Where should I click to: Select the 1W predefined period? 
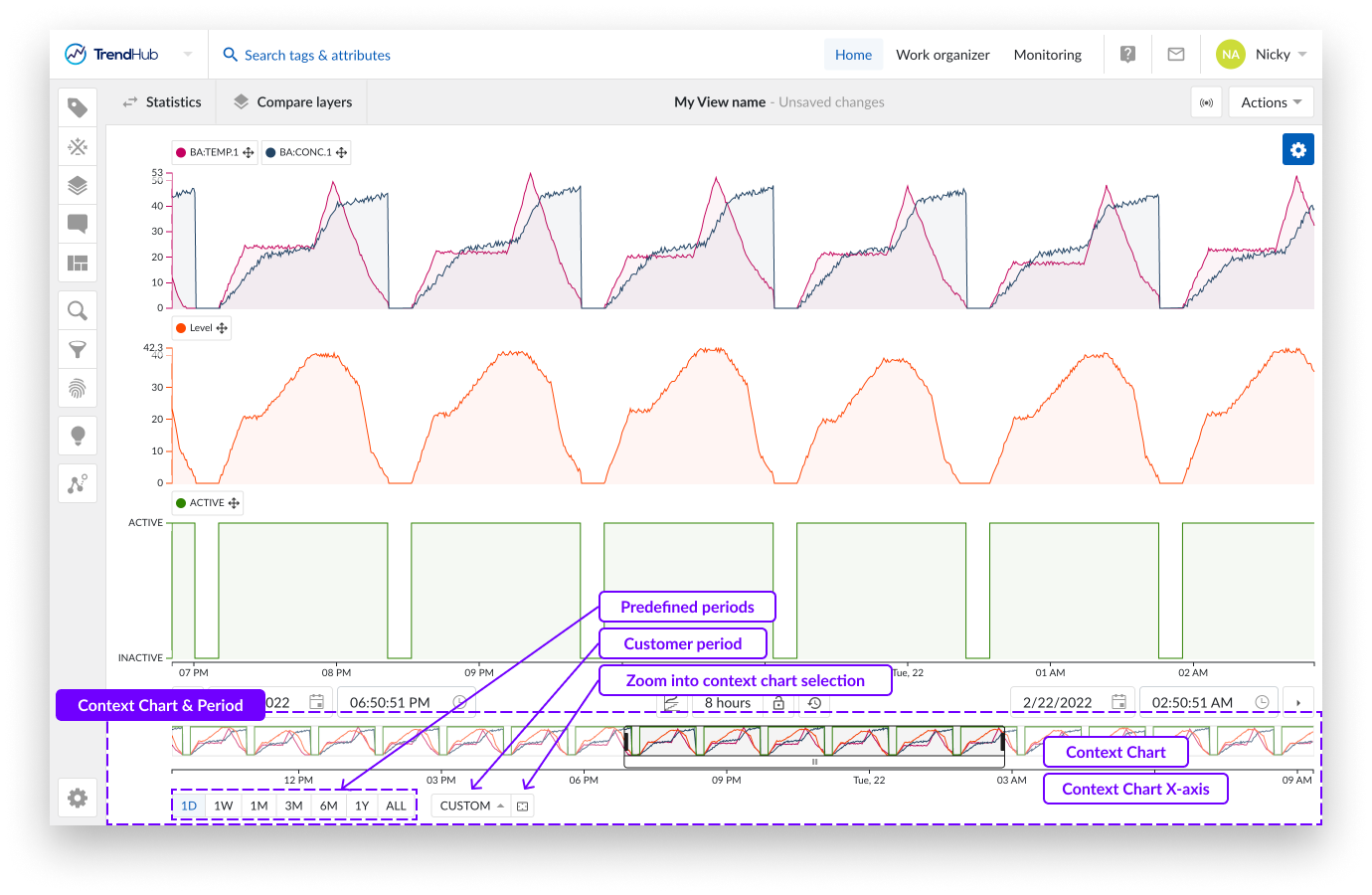click(224, 805)
